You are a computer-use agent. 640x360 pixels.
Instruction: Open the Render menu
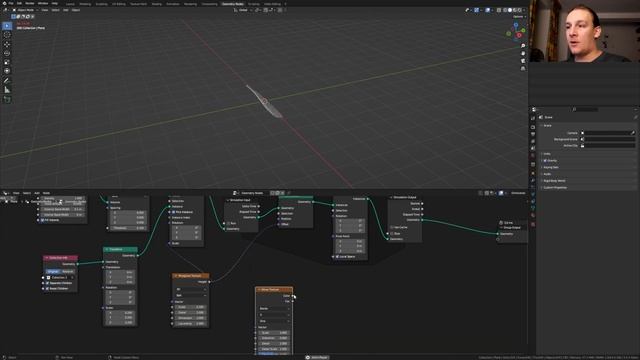[29, 3]
